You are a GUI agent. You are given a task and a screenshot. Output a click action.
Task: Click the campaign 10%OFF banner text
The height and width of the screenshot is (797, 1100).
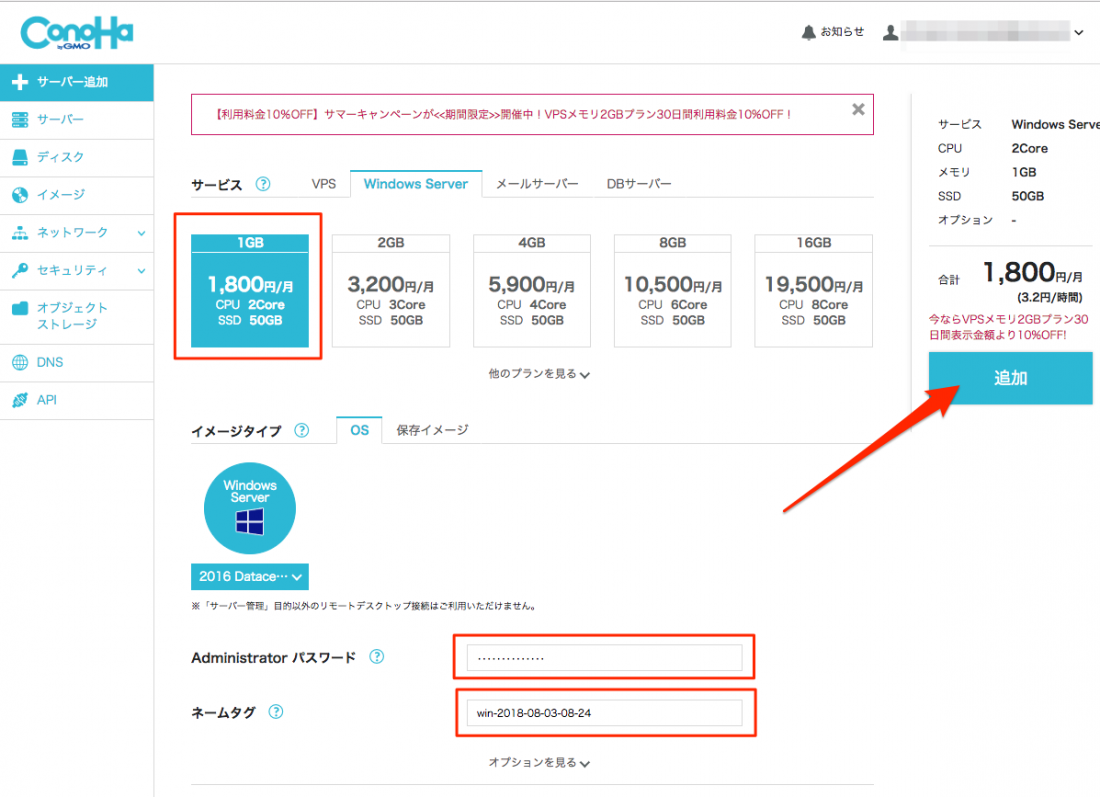click(503, 114)
